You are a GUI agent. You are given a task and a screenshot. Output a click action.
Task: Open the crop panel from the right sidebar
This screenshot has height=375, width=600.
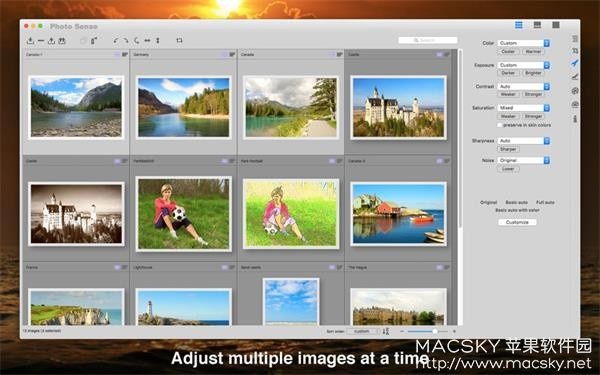(575, 51)
